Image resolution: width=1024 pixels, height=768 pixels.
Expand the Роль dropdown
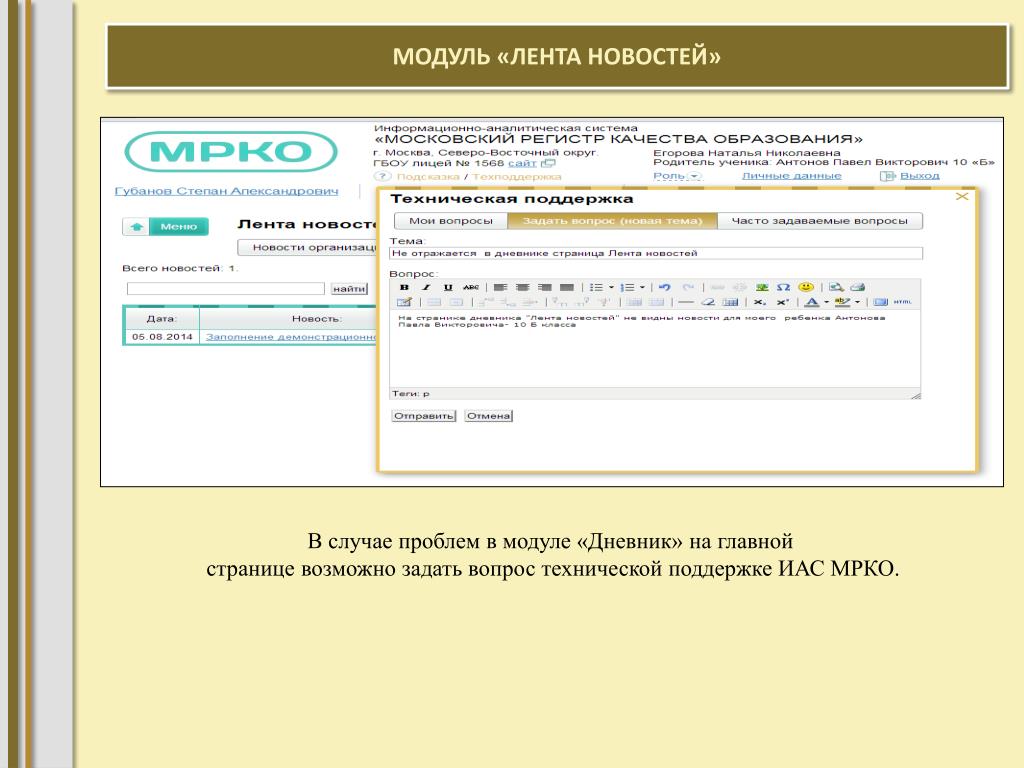pos(677,176)
